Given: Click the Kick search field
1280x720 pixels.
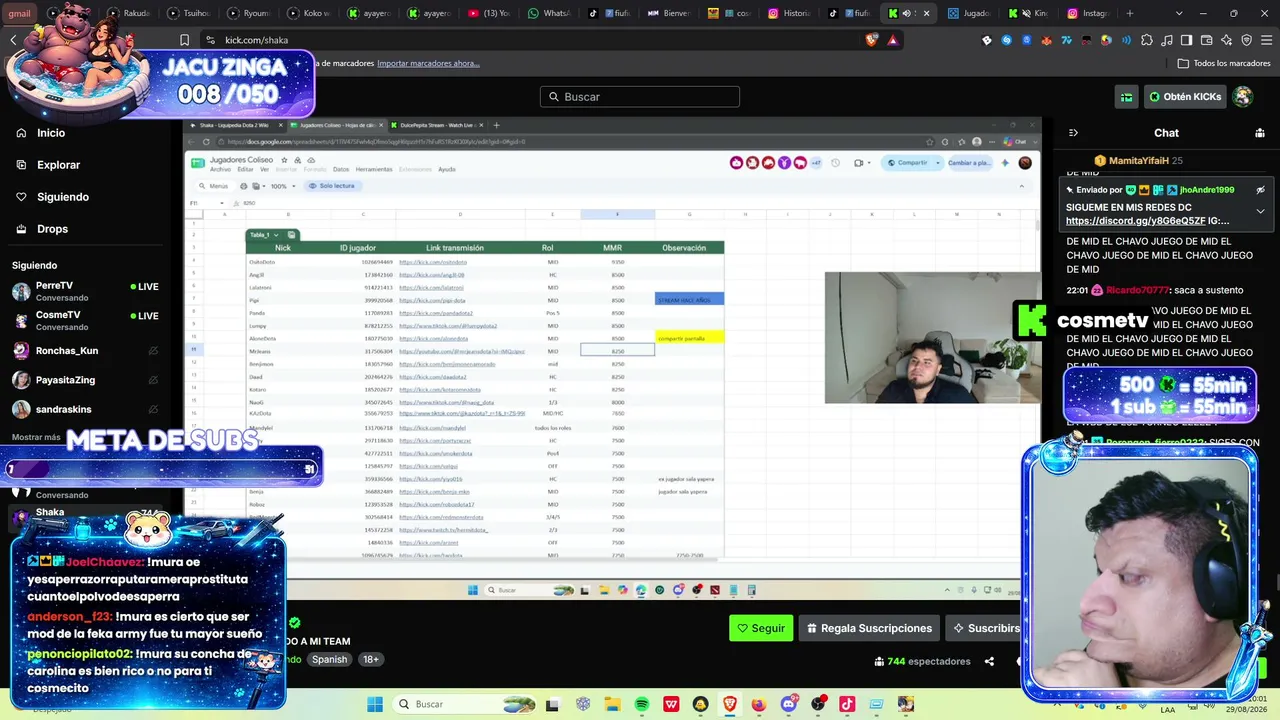Looking at the screenshot, I should (x=640, y=97).
